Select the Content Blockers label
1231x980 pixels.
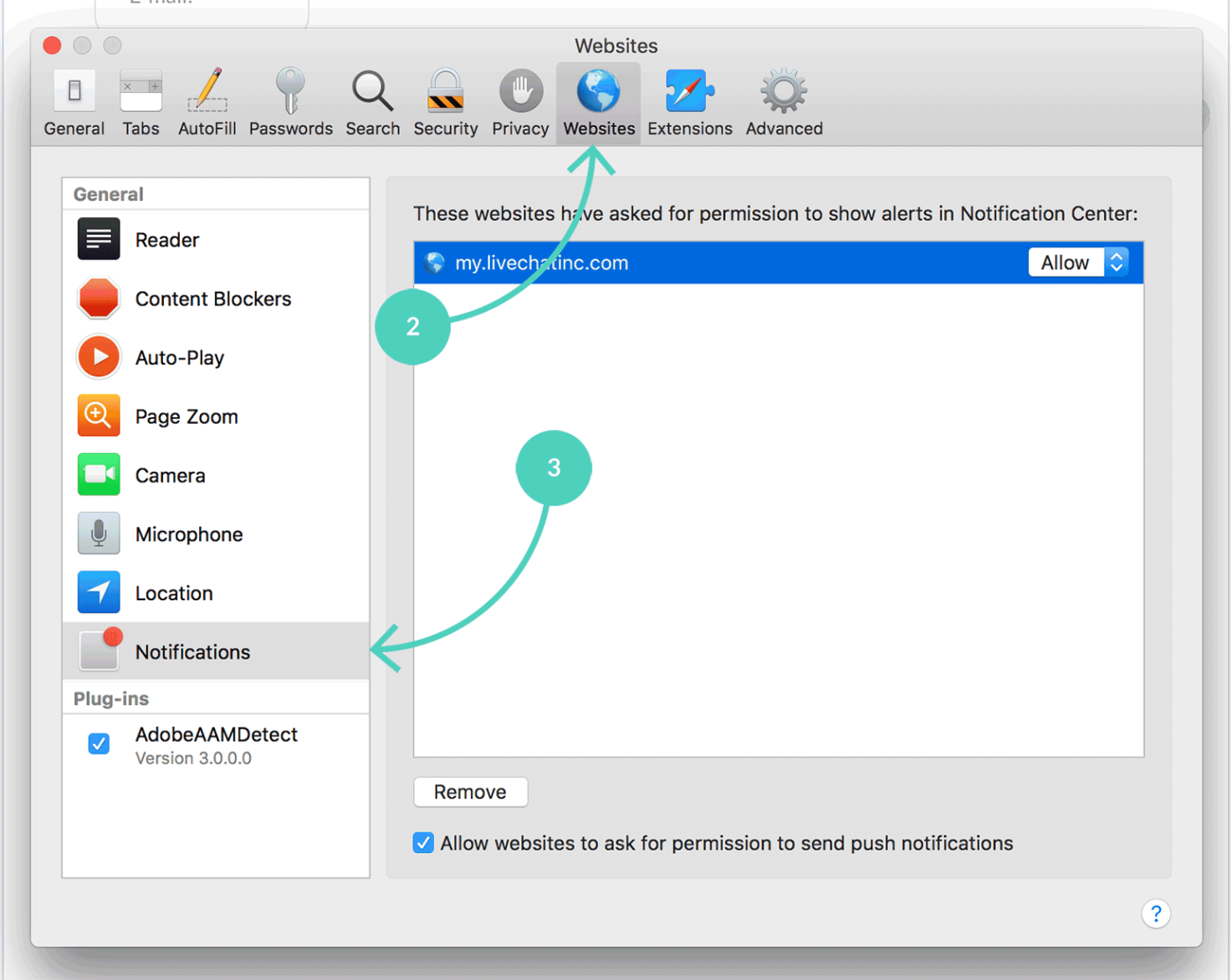click(x=213, y=299)
